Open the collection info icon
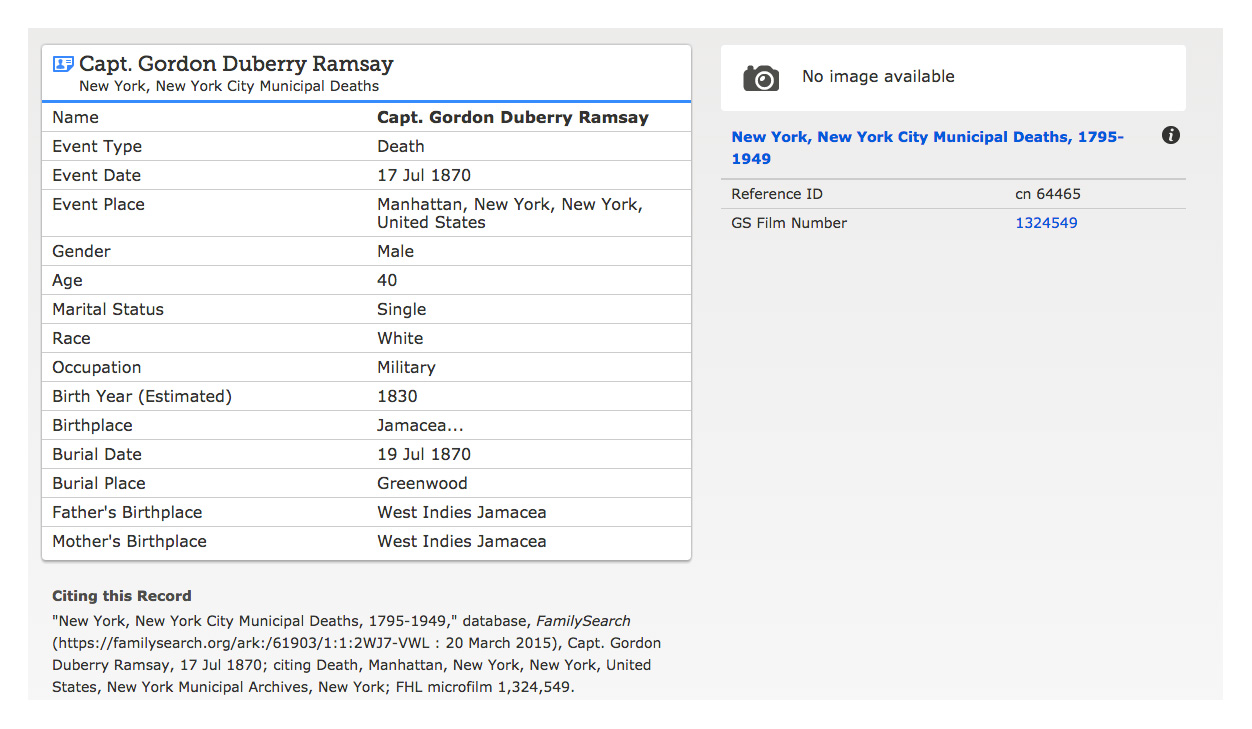1252x729 pixels. click(1171, 136)
